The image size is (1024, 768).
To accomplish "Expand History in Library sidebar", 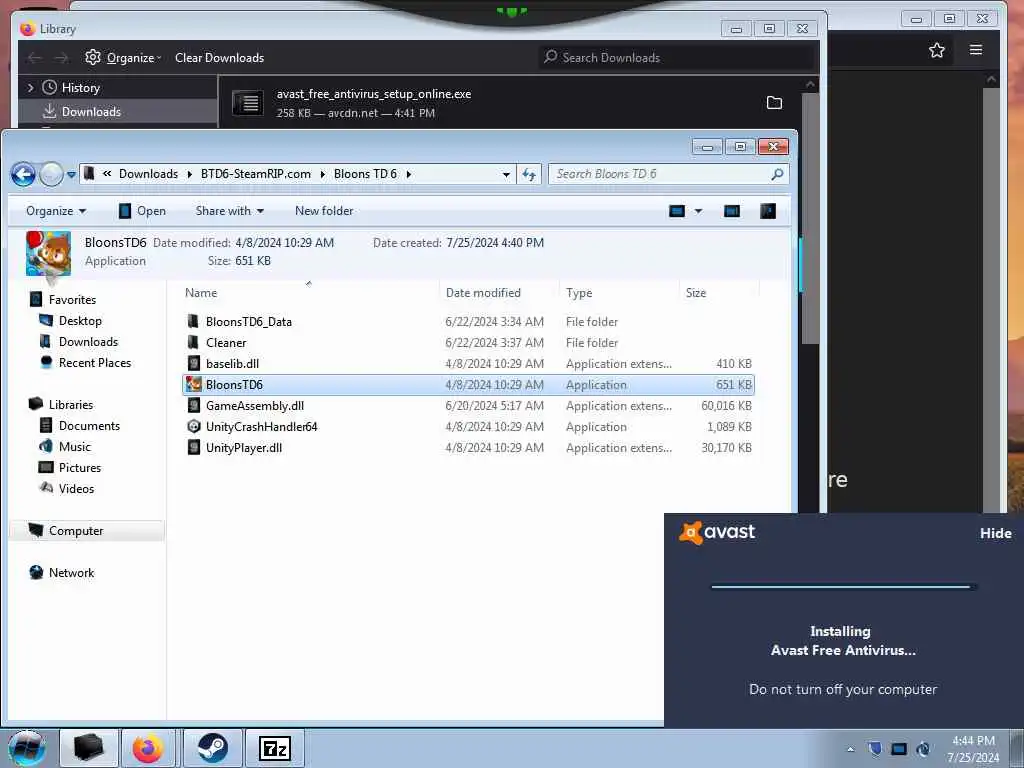I will coord(31,88).
